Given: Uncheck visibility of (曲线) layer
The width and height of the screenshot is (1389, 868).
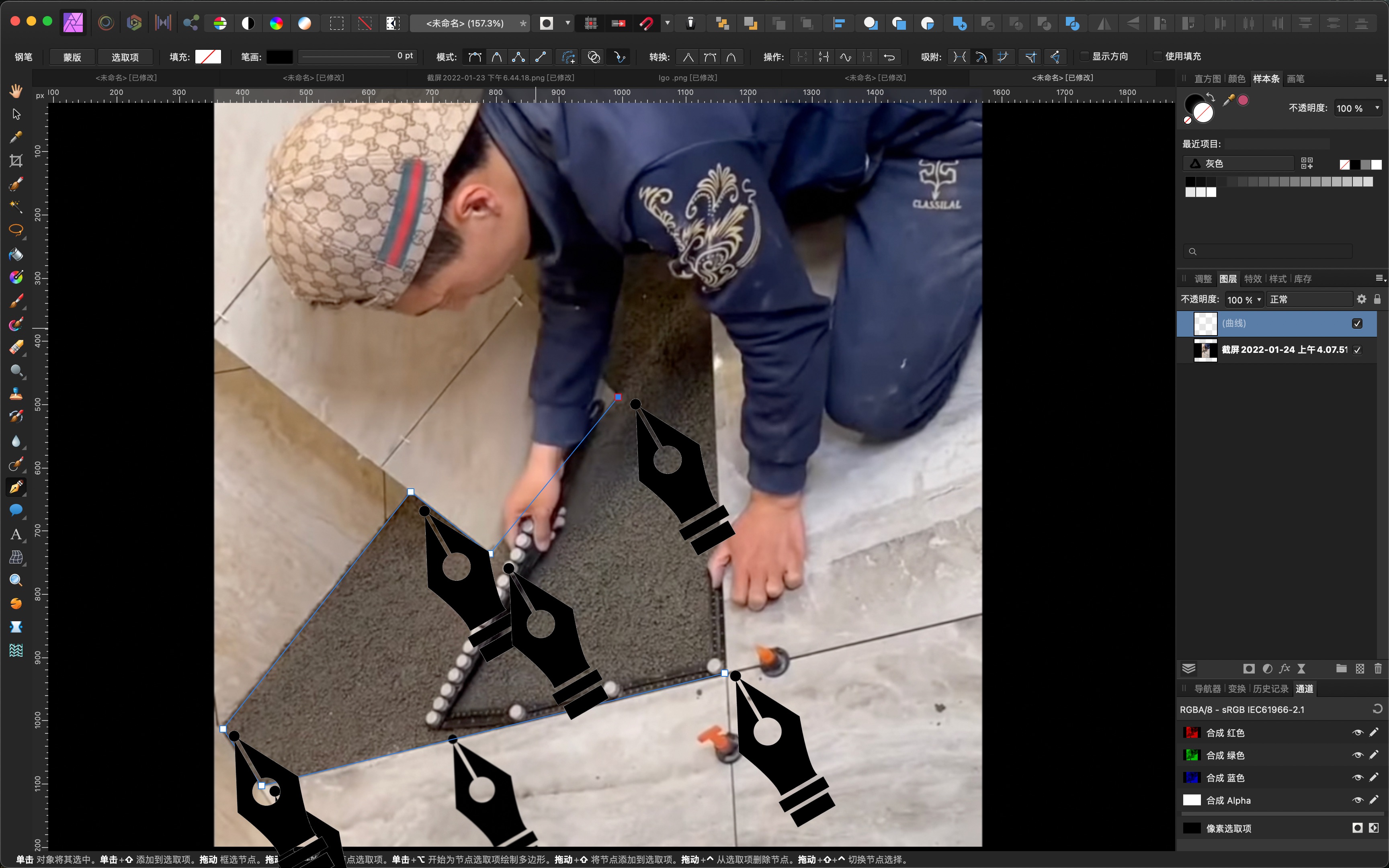Looking at the screenshot, I should coord(1357,323).
